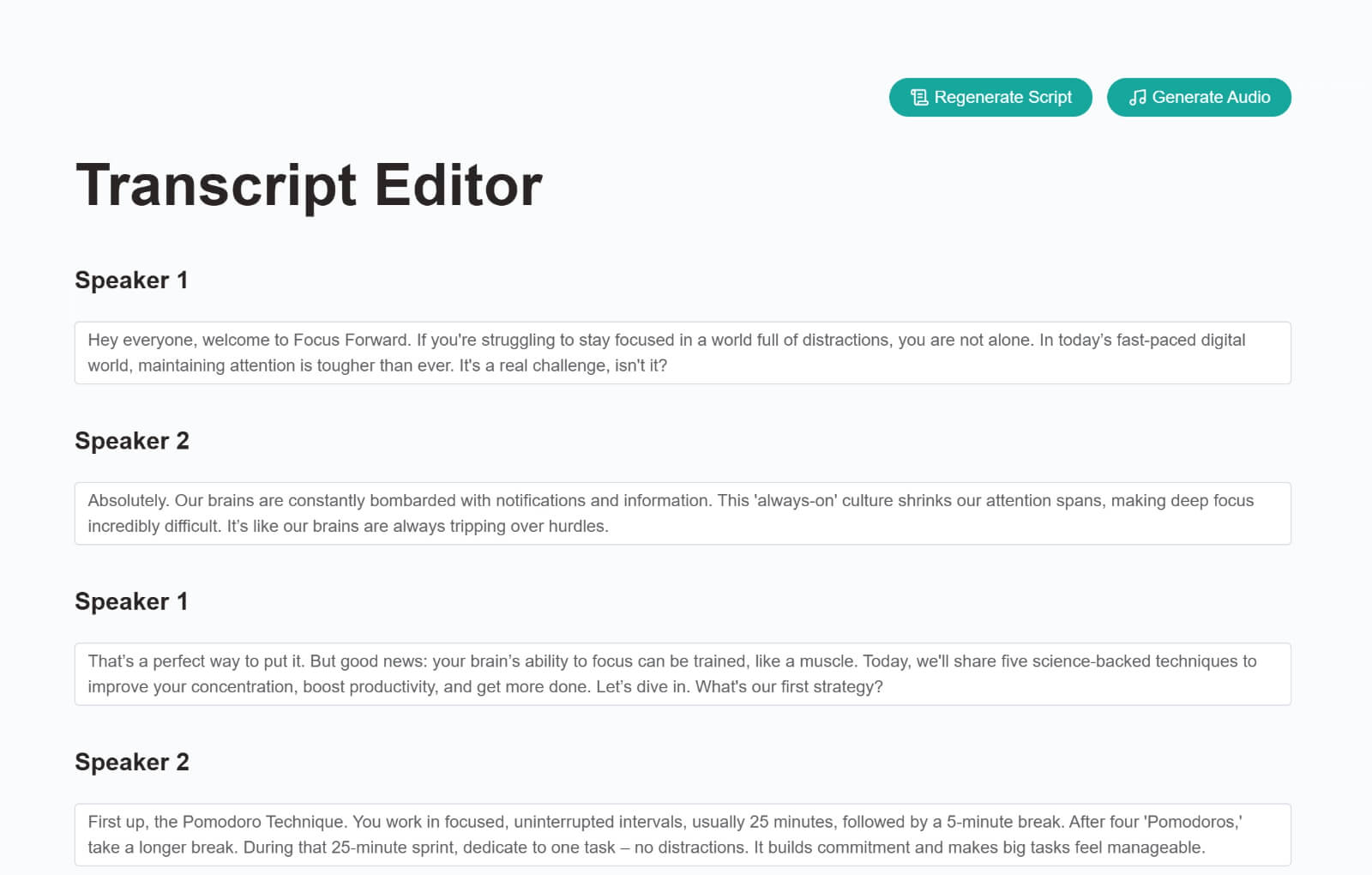
Task: Select the first Speaker 1 heading
Action: [131, 281]
